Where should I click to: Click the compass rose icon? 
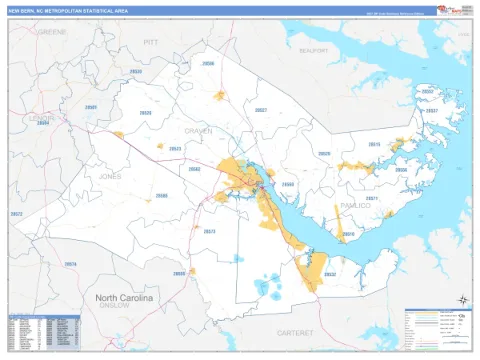tap(463, 300)
